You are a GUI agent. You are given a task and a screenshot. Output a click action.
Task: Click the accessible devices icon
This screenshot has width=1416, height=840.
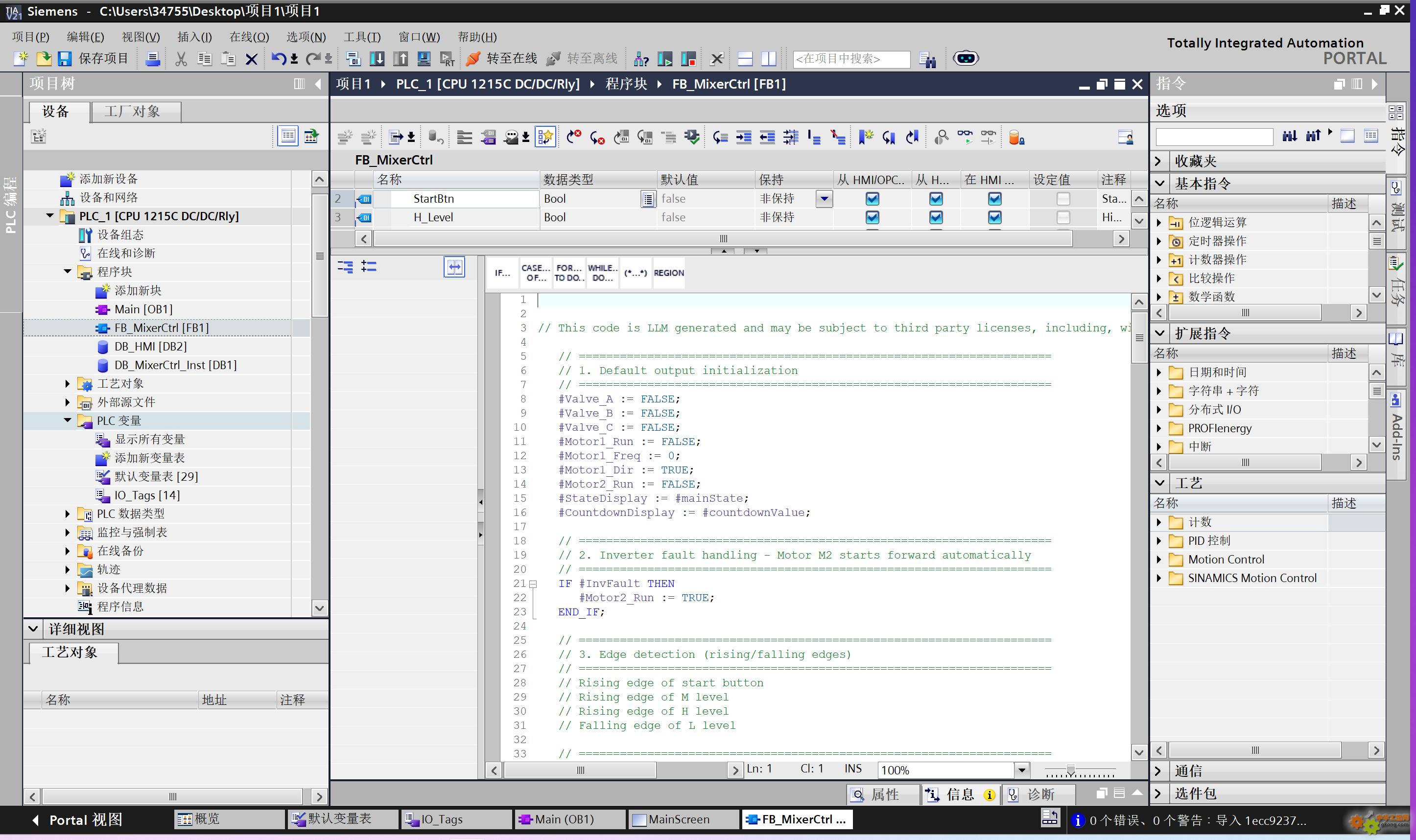coord(641,58)
